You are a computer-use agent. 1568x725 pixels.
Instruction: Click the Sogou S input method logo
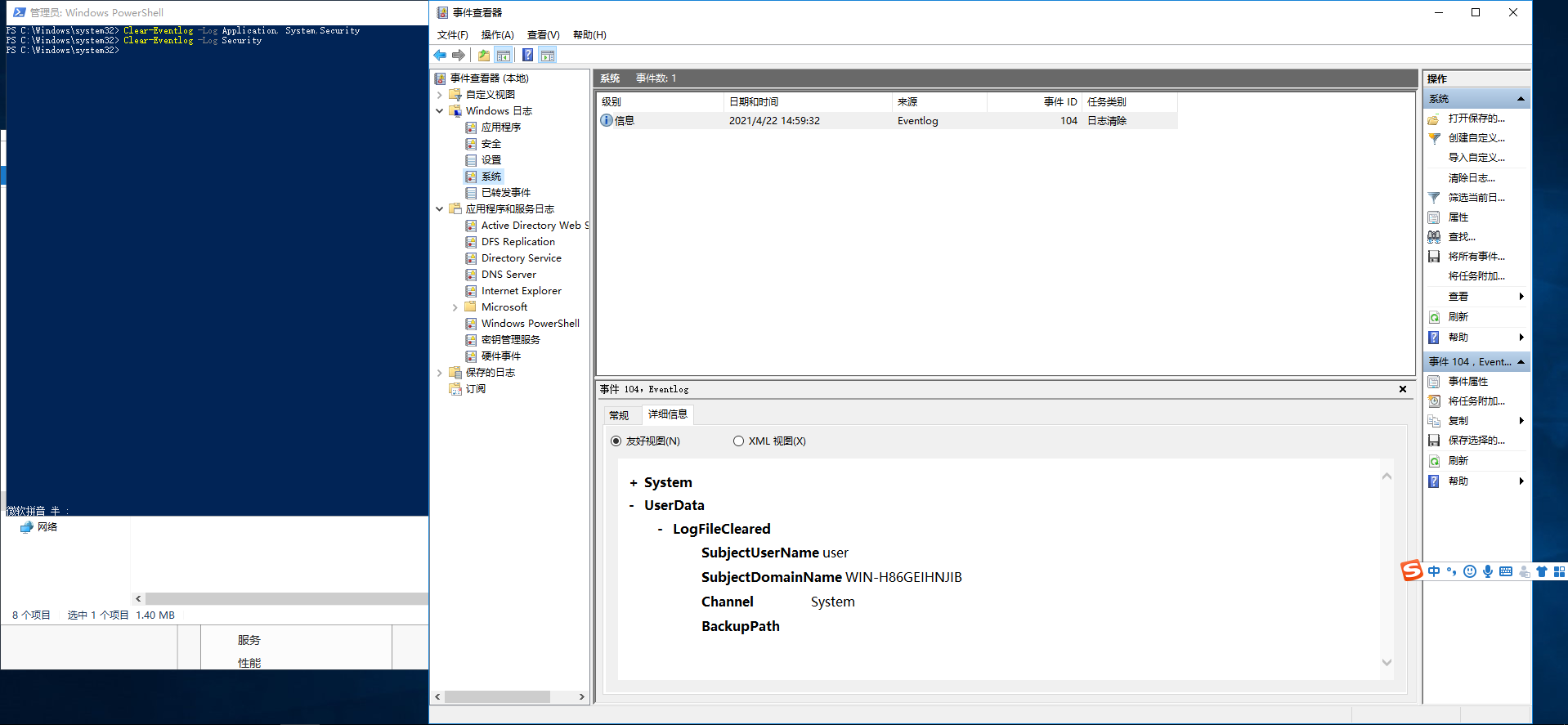pyautogui.click(x=1412, y=571)
